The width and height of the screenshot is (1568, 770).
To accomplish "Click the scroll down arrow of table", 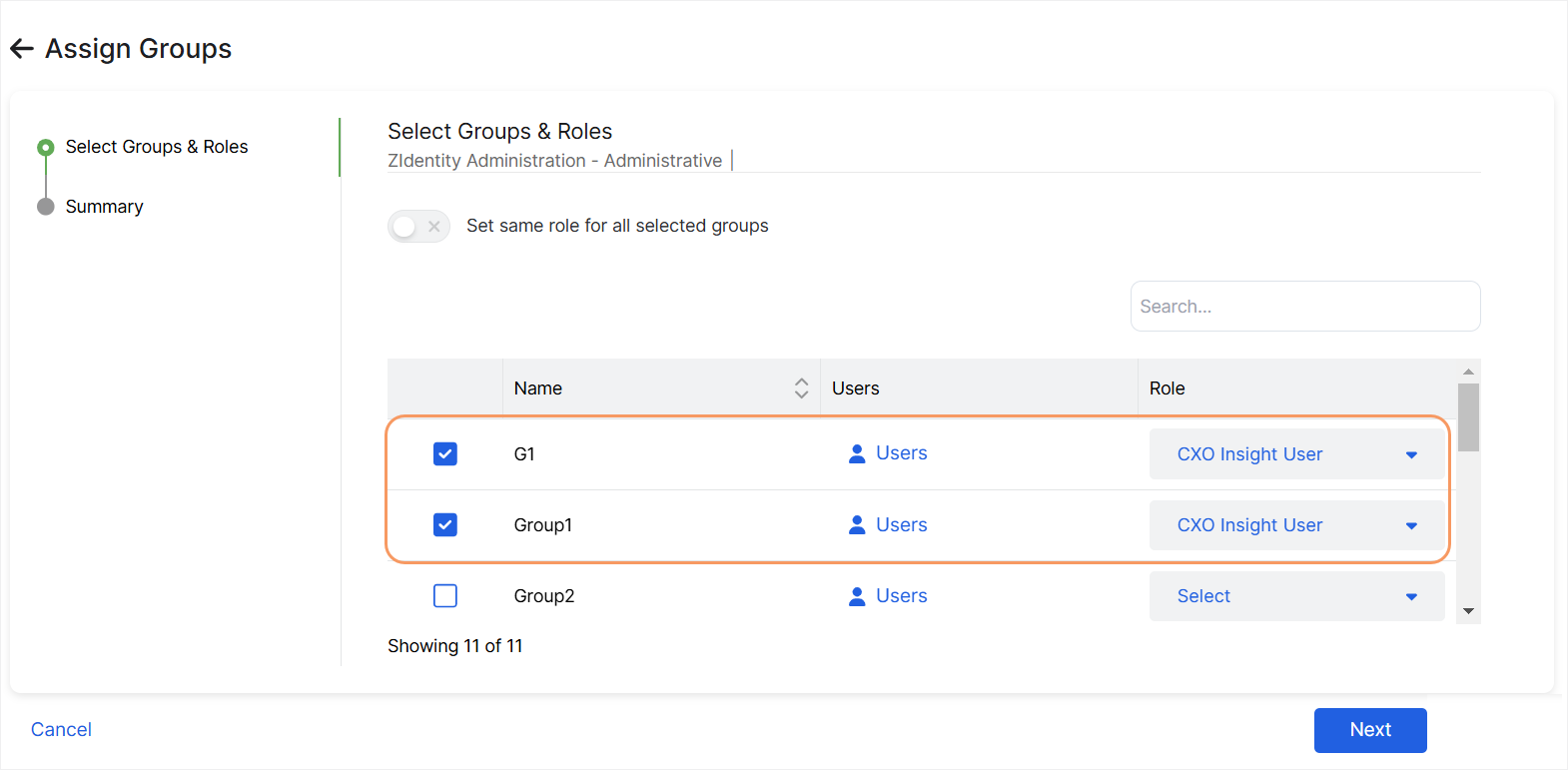I will (1468, 611).
